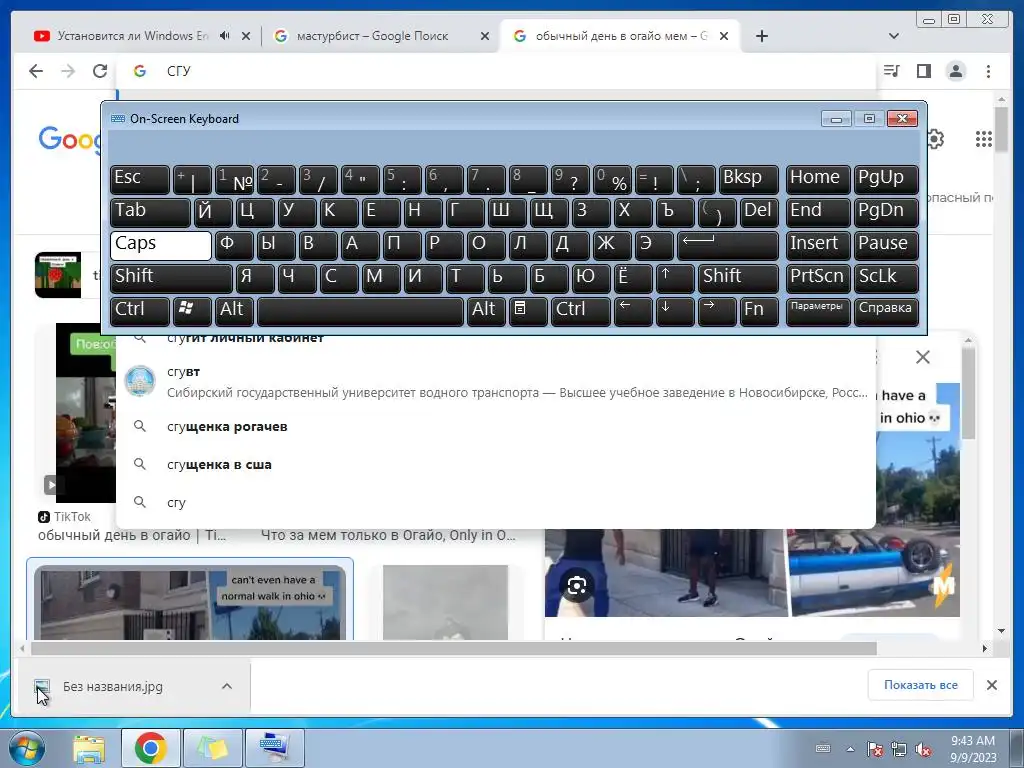Click the Bksp key on keyboard
1024x768 pixels.
[748, 180]
